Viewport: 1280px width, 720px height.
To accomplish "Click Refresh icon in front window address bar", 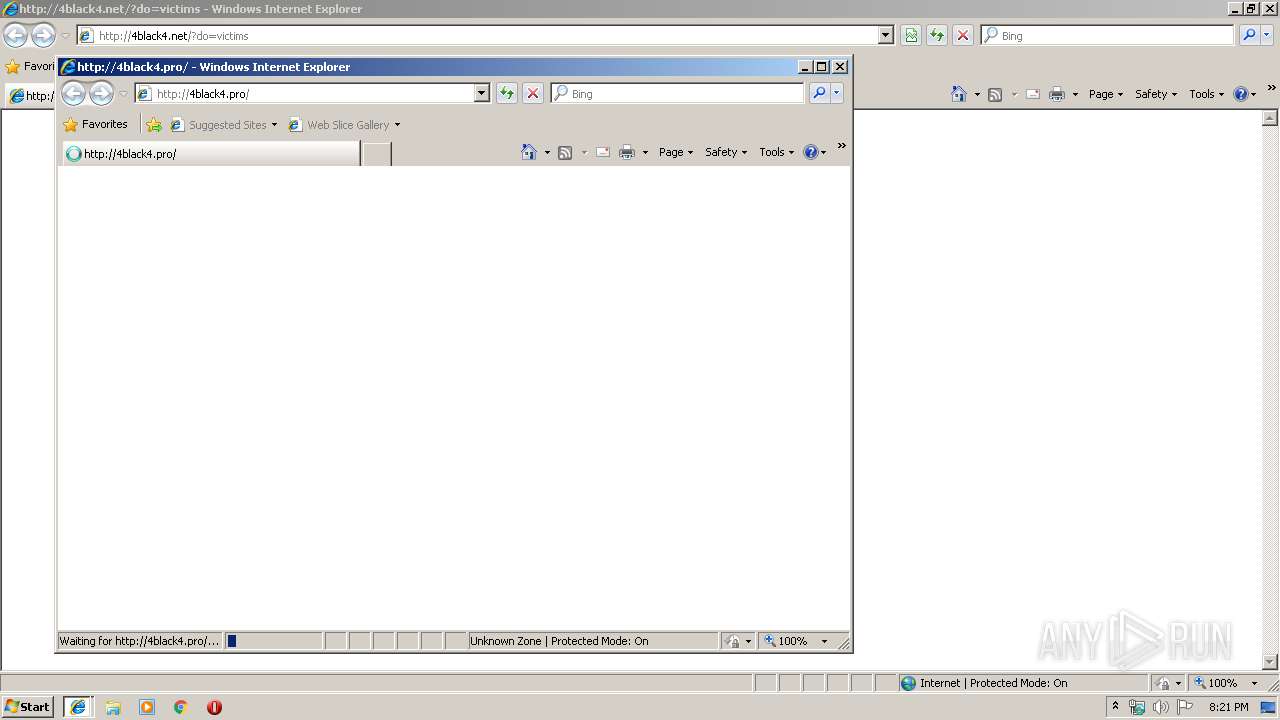I will coord(507,93).
